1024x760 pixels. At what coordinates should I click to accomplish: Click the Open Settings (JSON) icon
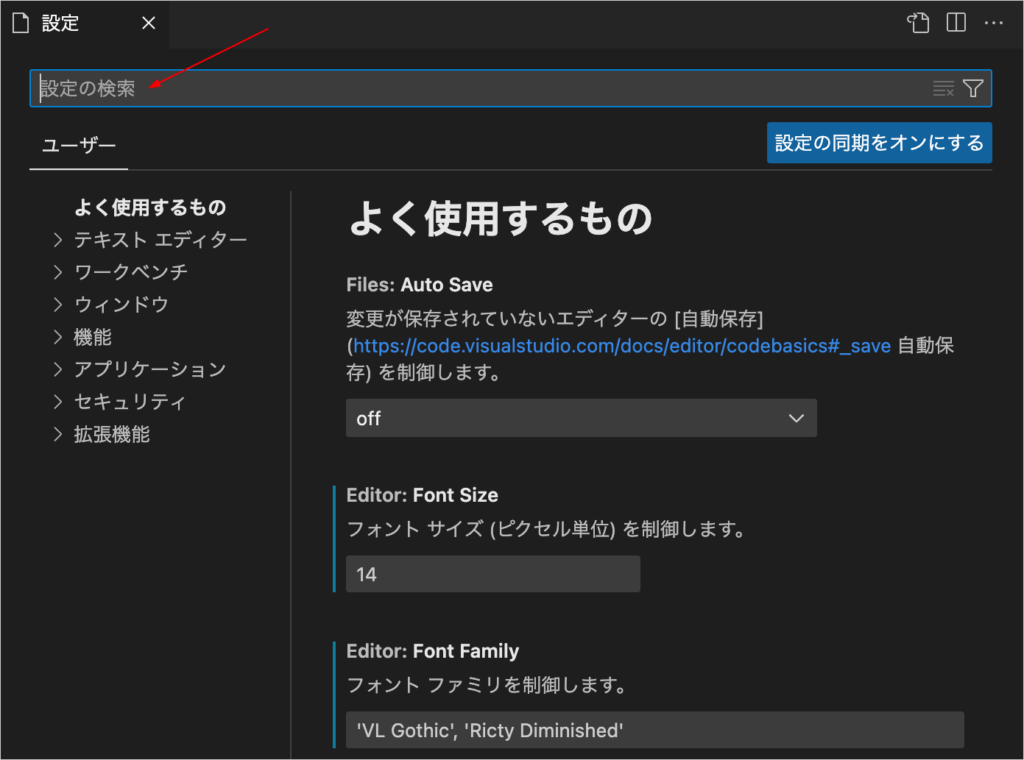click(918, 23)
